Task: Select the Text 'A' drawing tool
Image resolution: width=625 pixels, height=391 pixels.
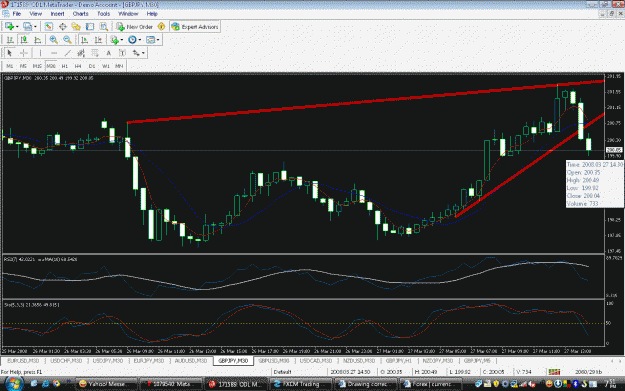Action: pyautogui.click(x=108, y=53)
